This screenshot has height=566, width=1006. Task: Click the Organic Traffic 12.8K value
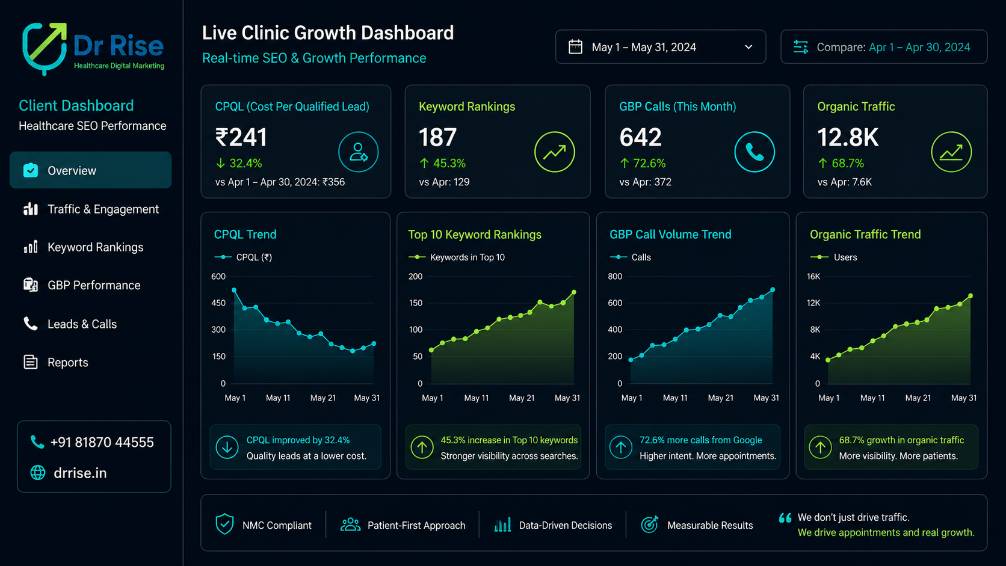pos(848,137)
